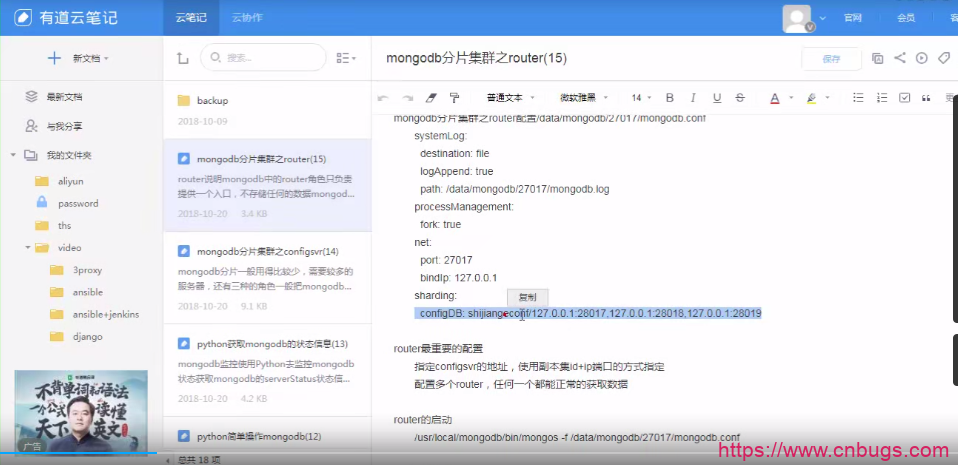
Task: Click the tag icon beside the title
Action: coord(944,58)
